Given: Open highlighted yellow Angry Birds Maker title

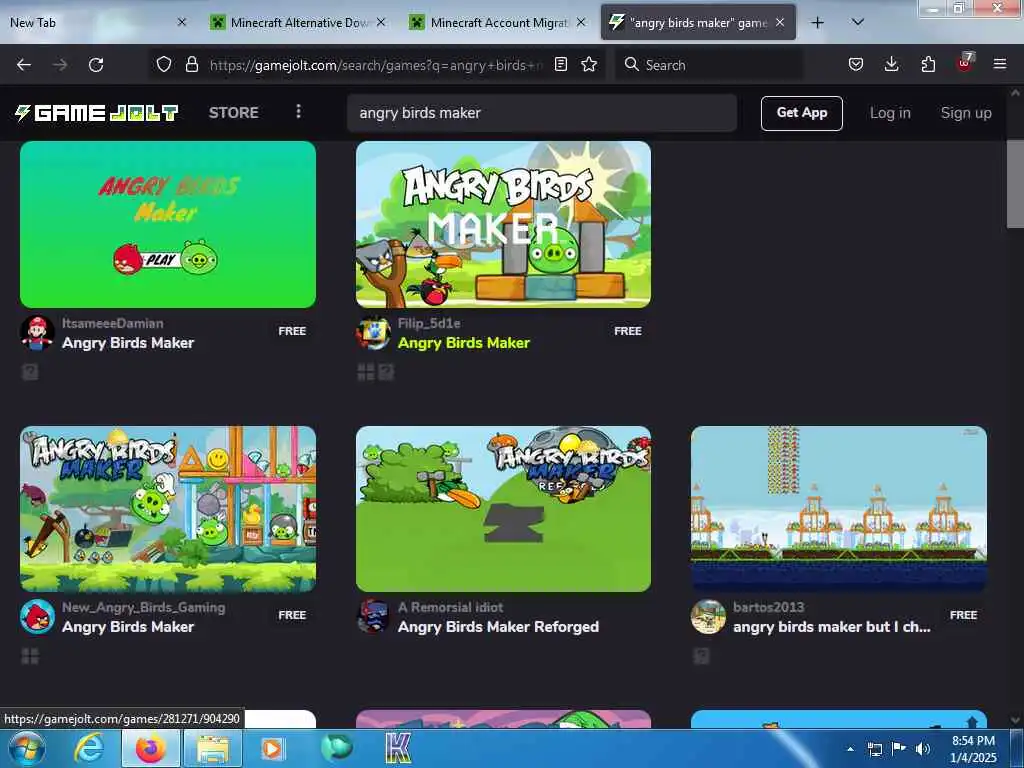Looking at the screenshot, I should [464, 343].
